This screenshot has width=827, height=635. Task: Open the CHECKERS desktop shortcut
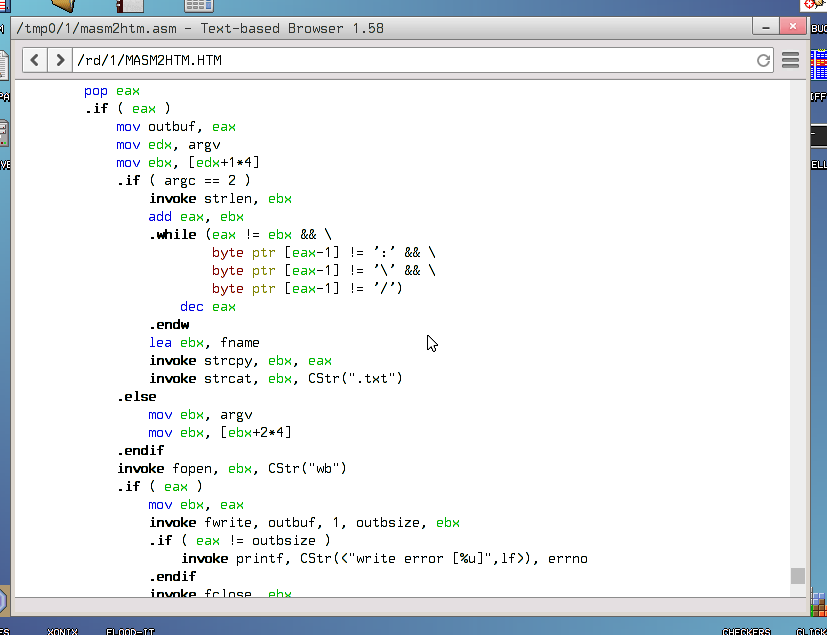coord(746,630)
